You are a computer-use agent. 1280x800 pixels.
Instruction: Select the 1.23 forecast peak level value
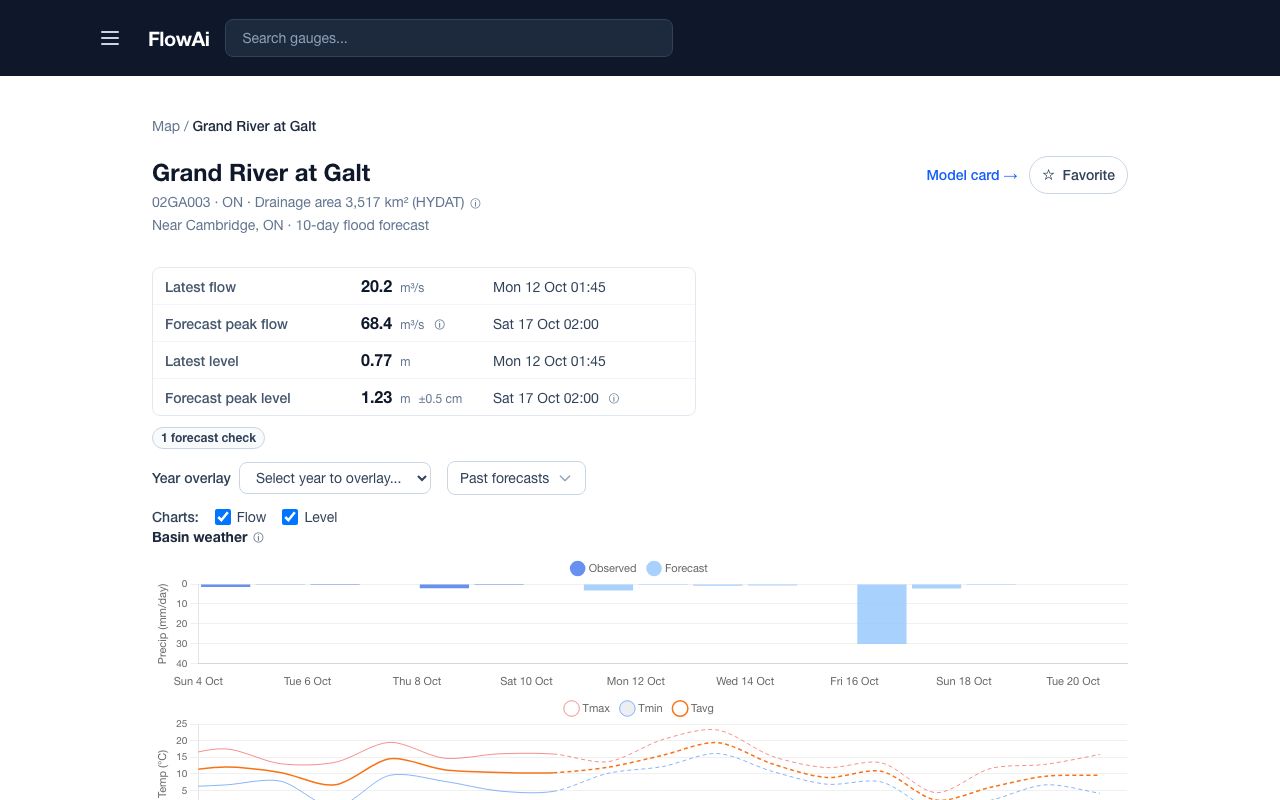point(376,398)
